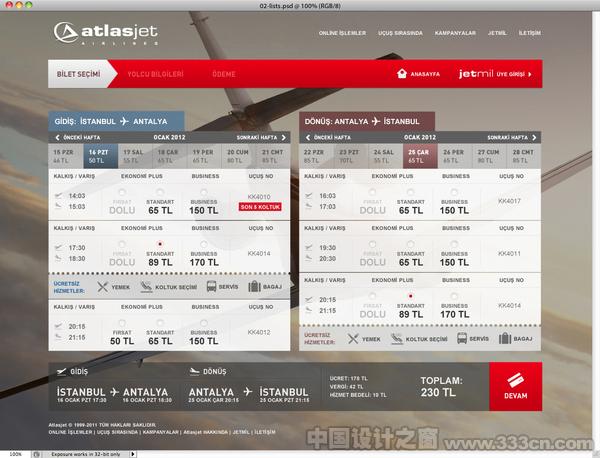Image resolution: width=600 pixels, height=458 pixels.
Task: Open footer link İletişim
Action: click(x=265, y=432)
